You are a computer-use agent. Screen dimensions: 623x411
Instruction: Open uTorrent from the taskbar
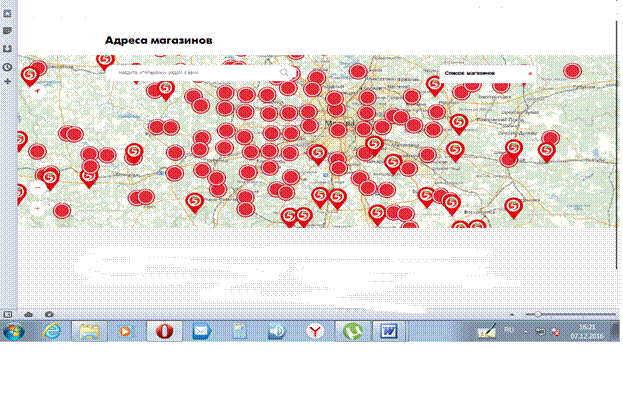pos(351,331)
